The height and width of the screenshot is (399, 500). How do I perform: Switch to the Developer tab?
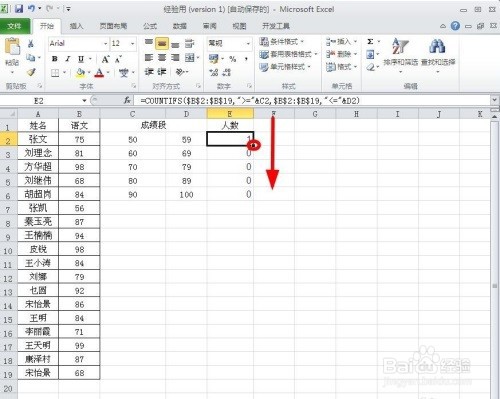[276, 26]
